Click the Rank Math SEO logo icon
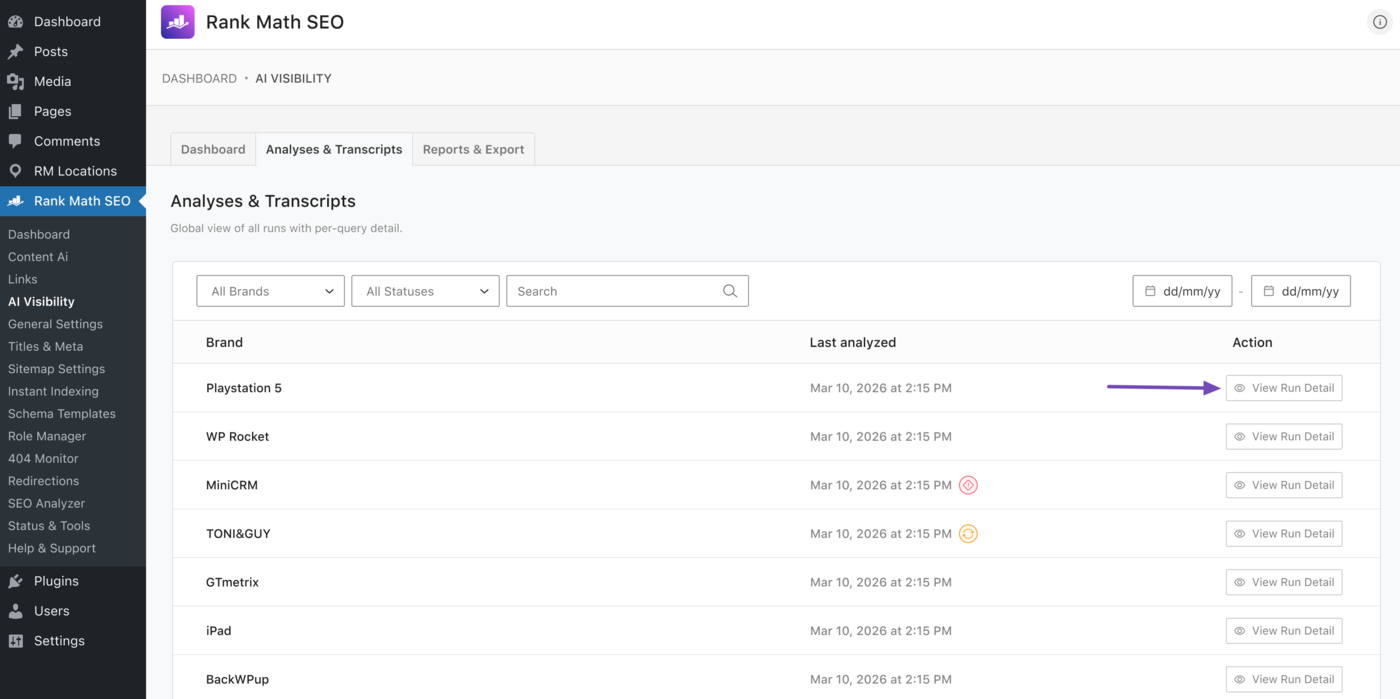Viewport: 1400px width, 699px height. click(x=178, y=22)
